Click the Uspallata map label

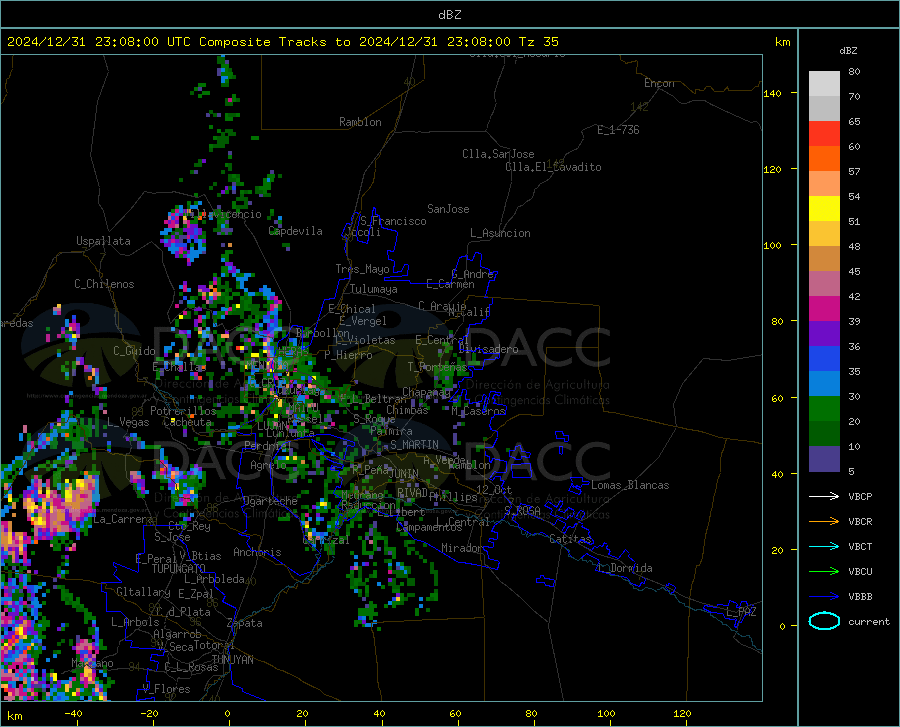pyautogui.click(x=103, y=241)
